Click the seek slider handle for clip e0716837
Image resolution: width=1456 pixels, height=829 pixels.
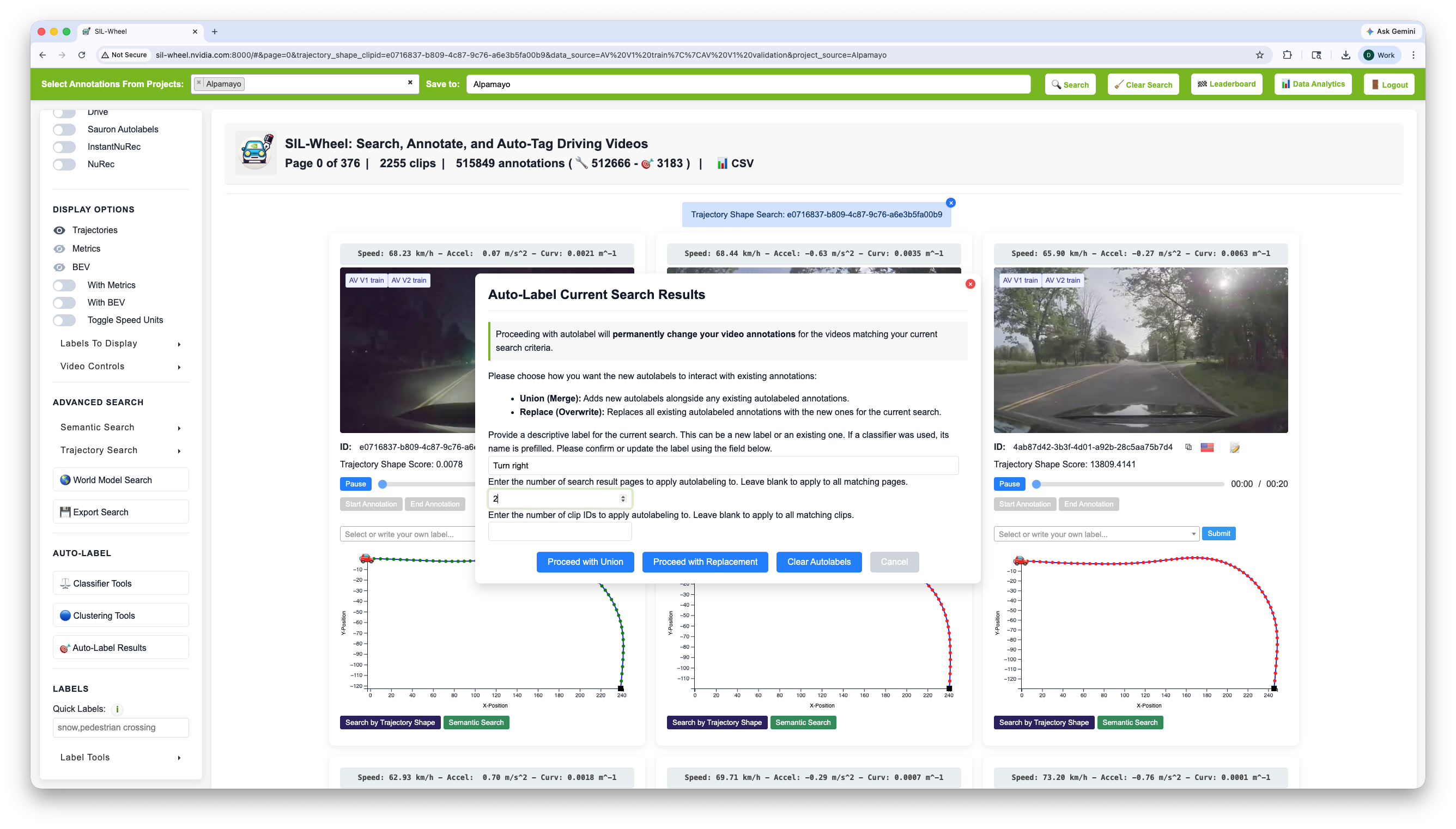pos(383,484)
